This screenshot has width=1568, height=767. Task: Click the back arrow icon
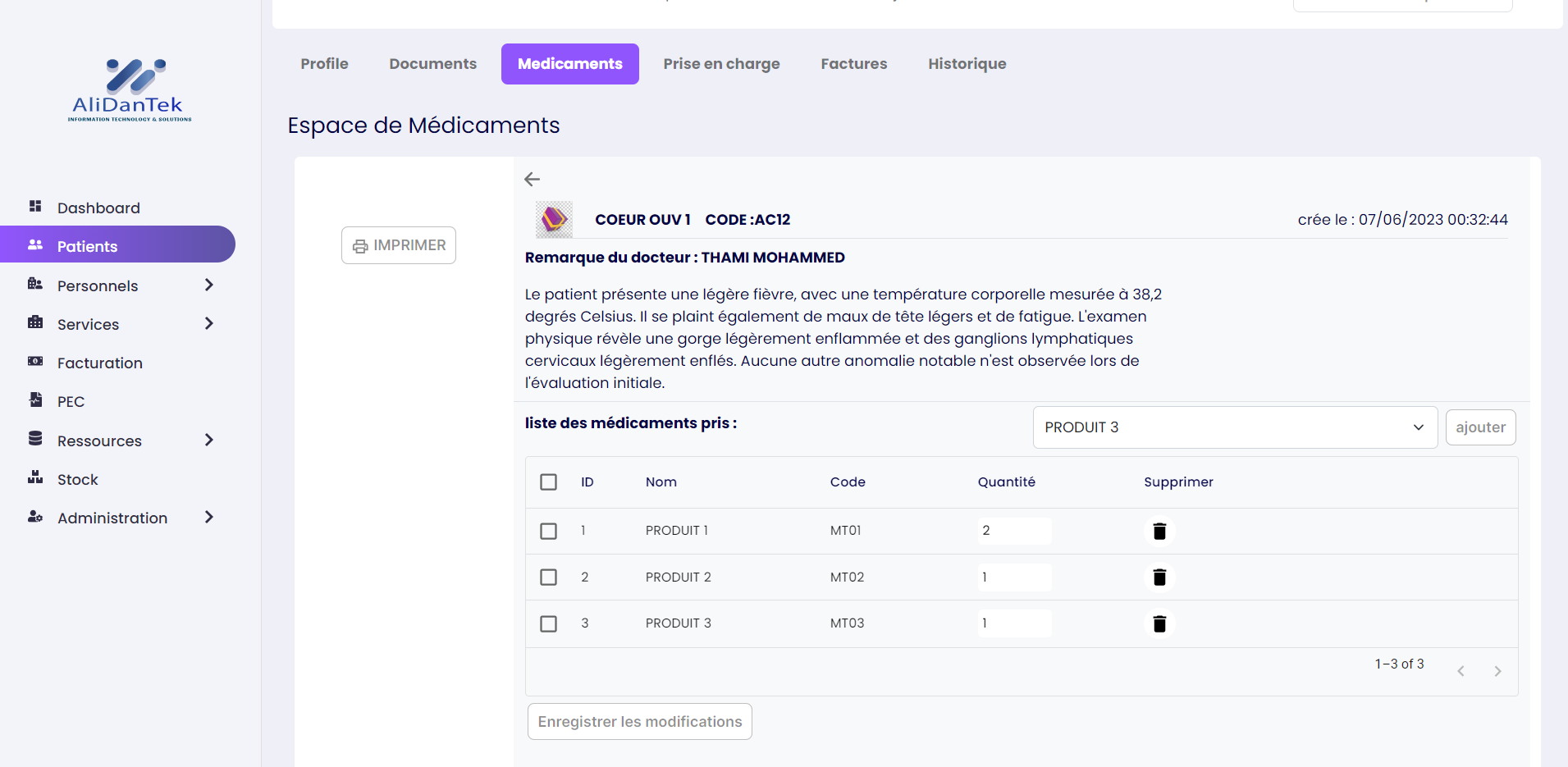click(532, 179)
